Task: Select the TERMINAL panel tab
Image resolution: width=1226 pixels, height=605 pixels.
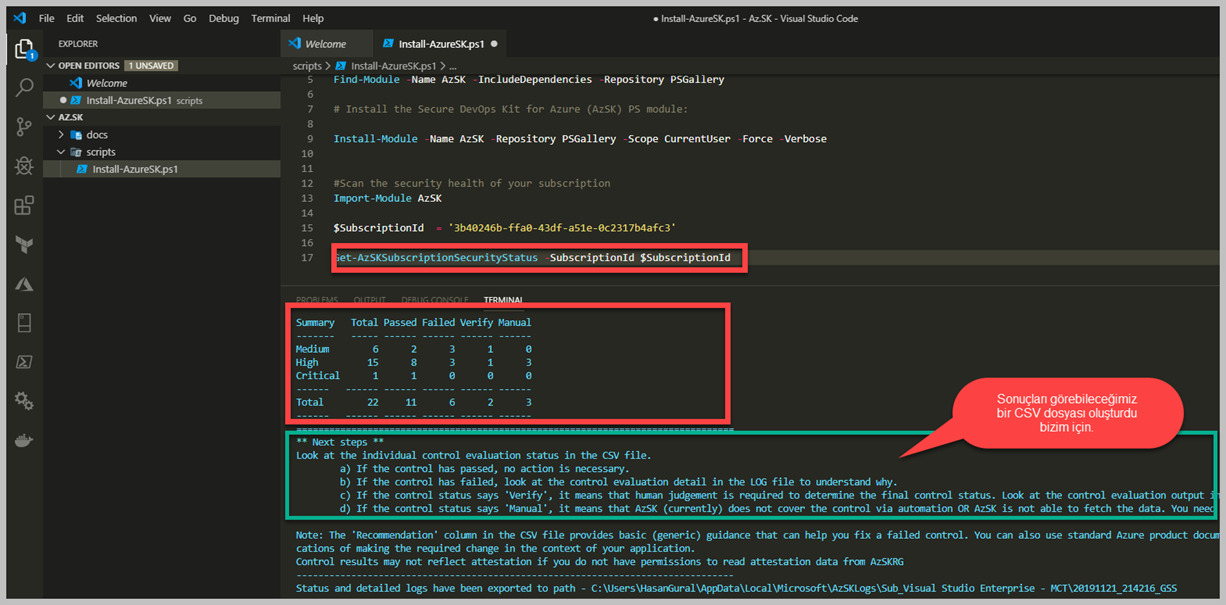Action: tap(504, 300)
